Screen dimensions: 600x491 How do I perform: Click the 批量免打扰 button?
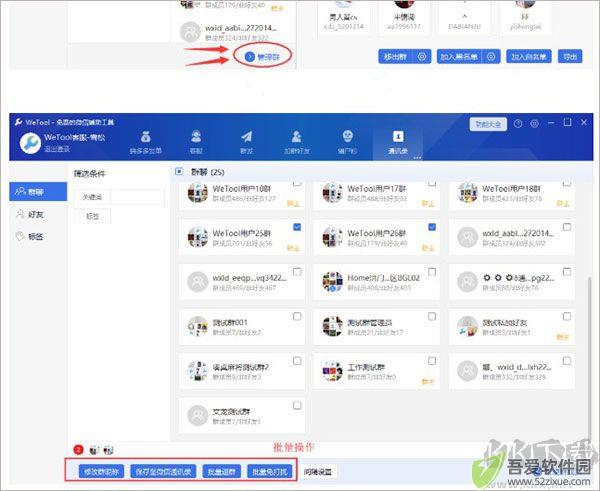[270, 471]
